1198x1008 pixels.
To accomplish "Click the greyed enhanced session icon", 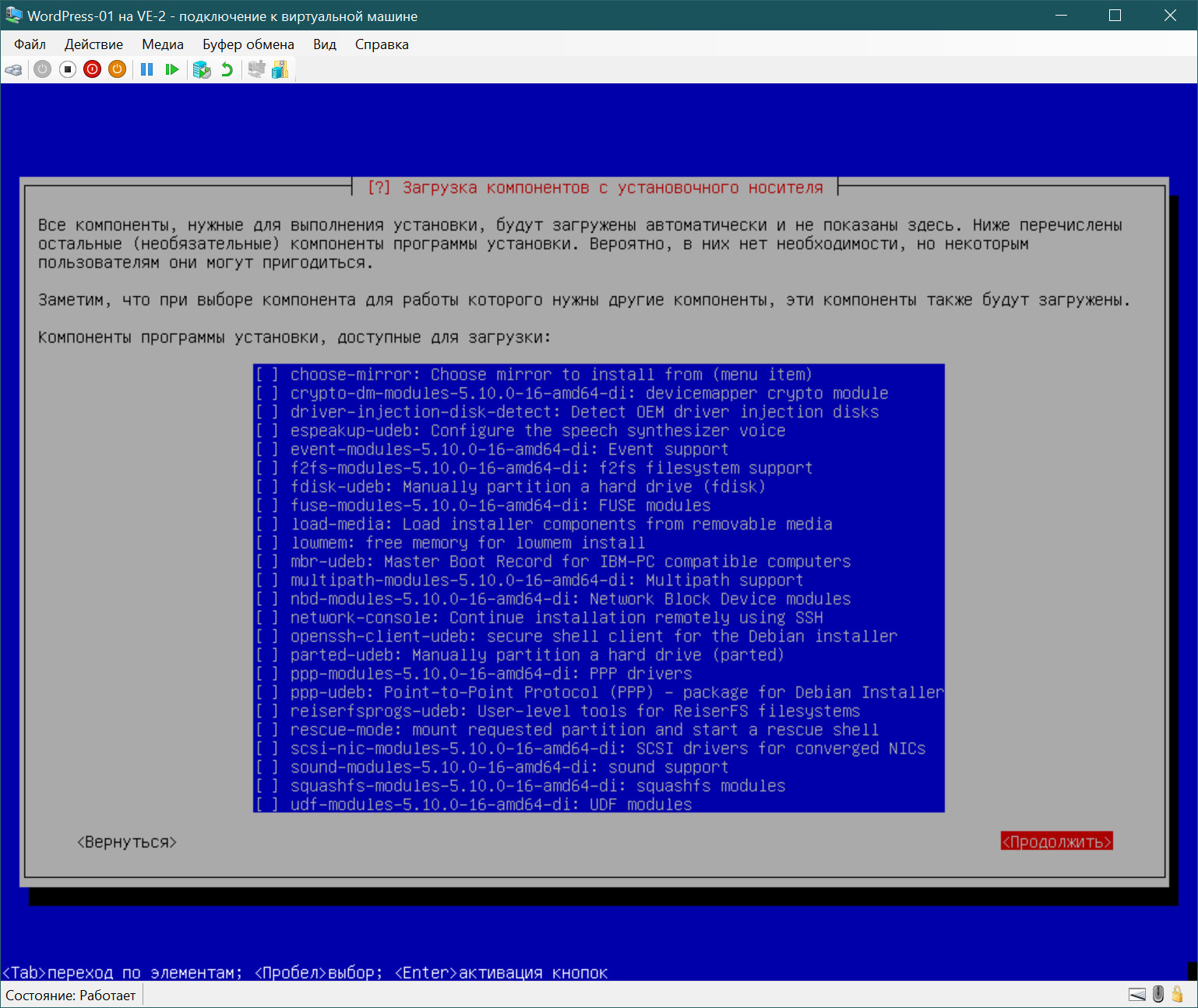I will [256, 69].
